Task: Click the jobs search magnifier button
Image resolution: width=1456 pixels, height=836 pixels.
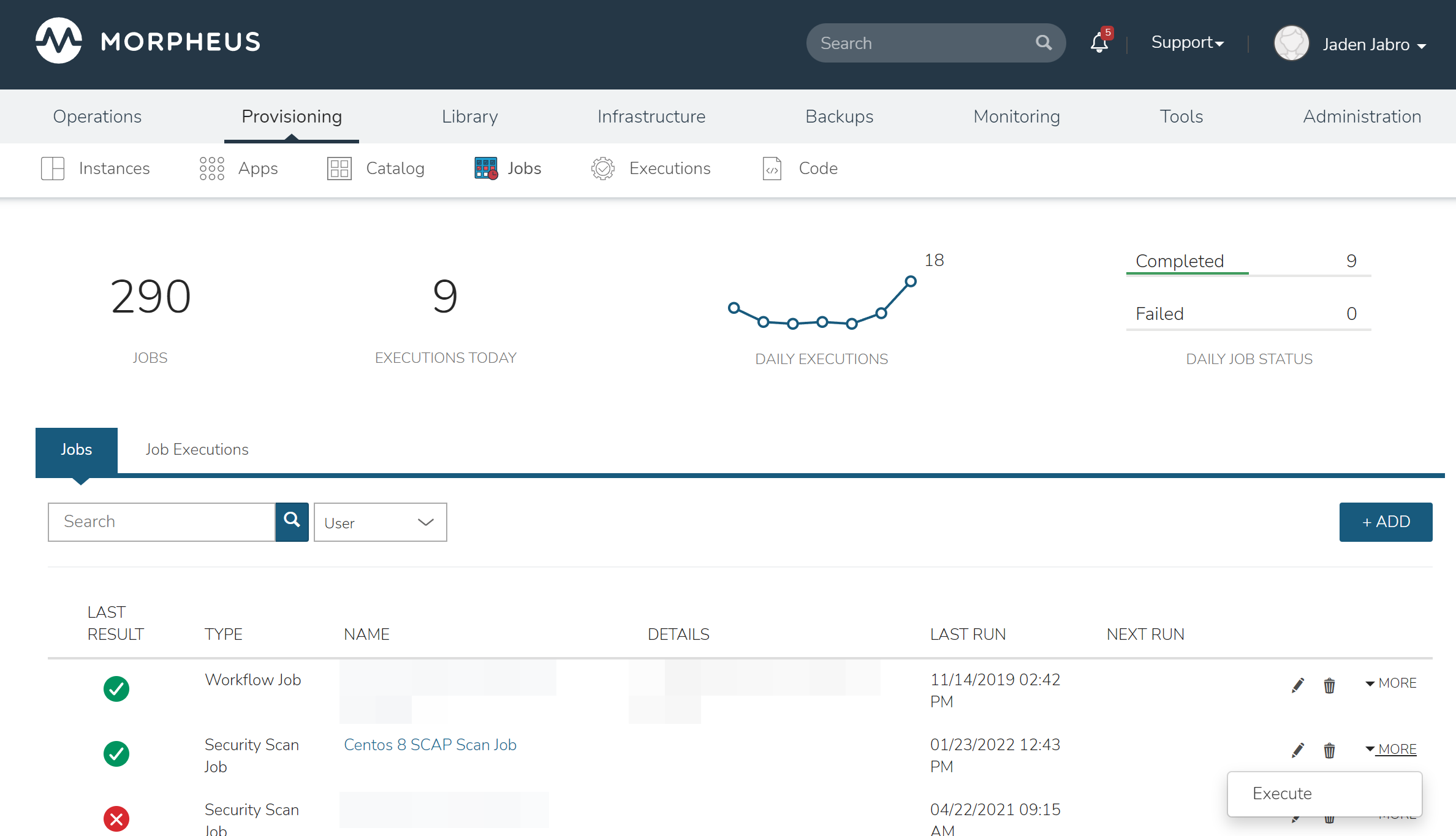Action: (292, 522)
